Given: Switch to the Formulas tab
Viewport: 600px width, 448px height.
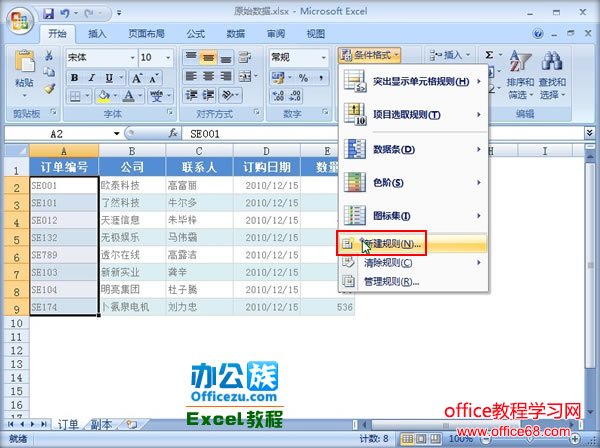Looking at the screenshot, I should click(196, 34).
